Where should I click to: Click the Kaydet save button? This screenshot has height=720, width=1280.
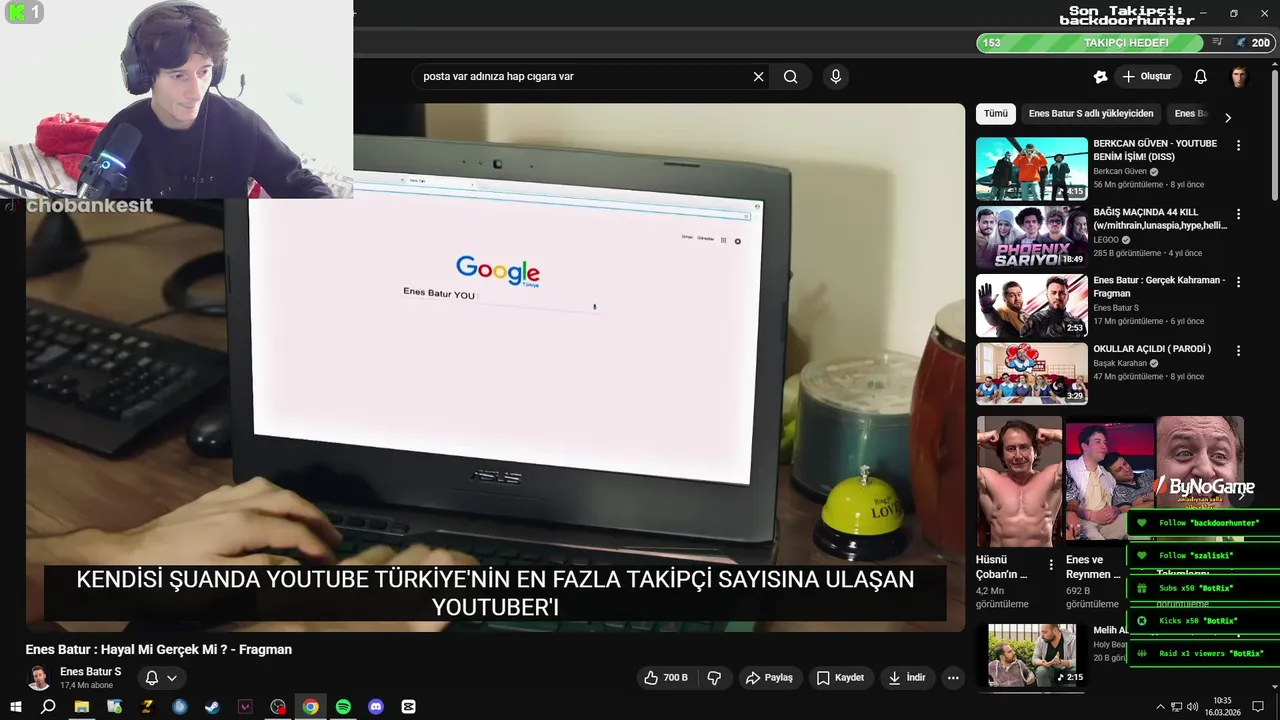840,678
